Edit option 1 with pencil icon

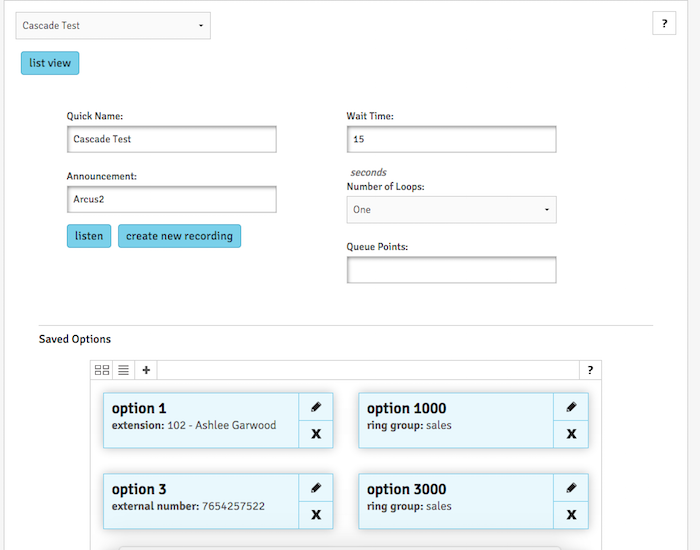pyautogui.click(x=316, y=407)
